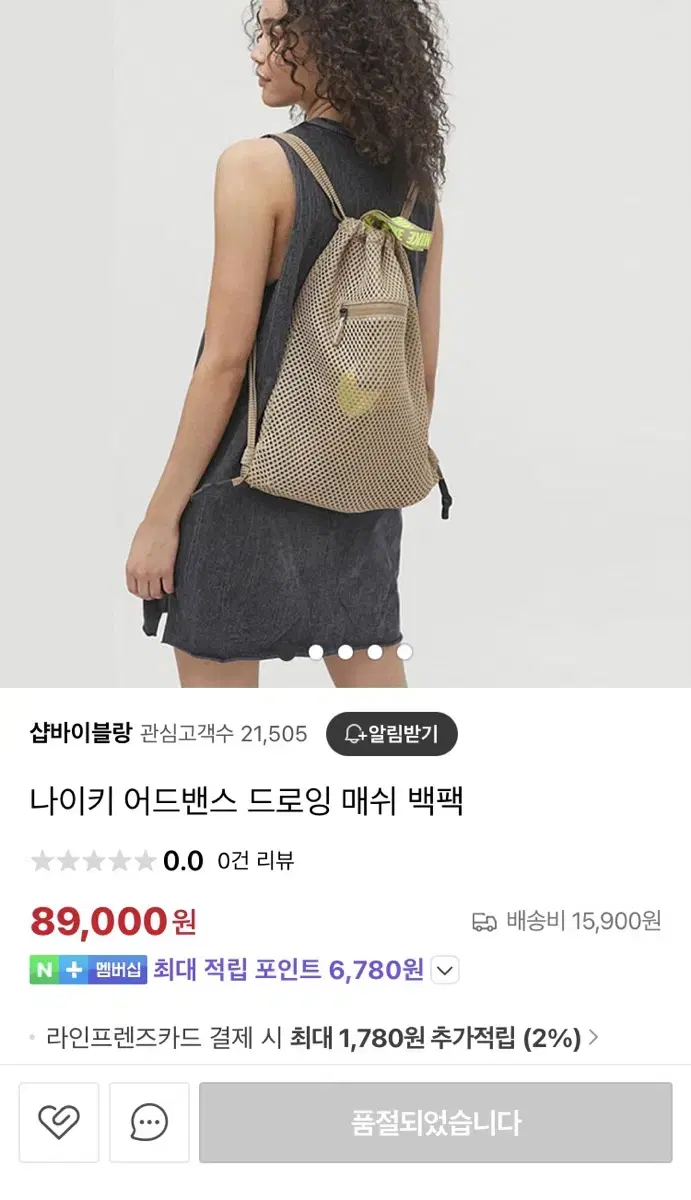Open the chat inquiry speech bubble icon
Image resolution: width=691 pixels, height=1200 pixels.
point(149,1122)
